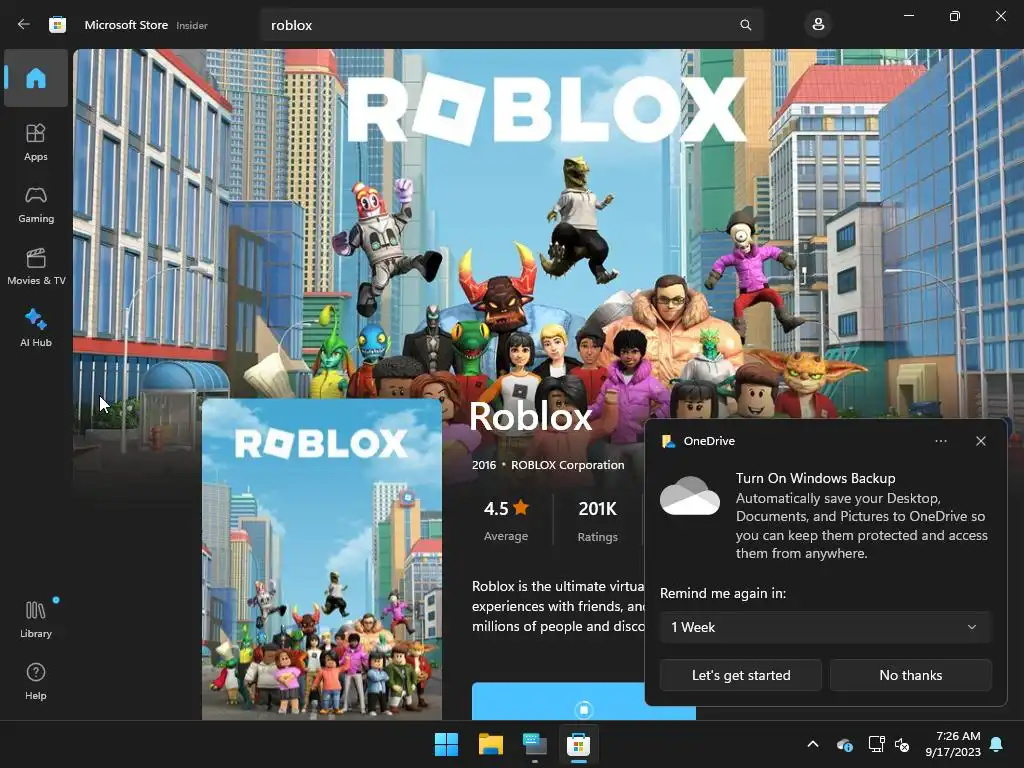Screen dimensions: 1024x768
Task: Click the Roblox description text
Action: point(558,606)
